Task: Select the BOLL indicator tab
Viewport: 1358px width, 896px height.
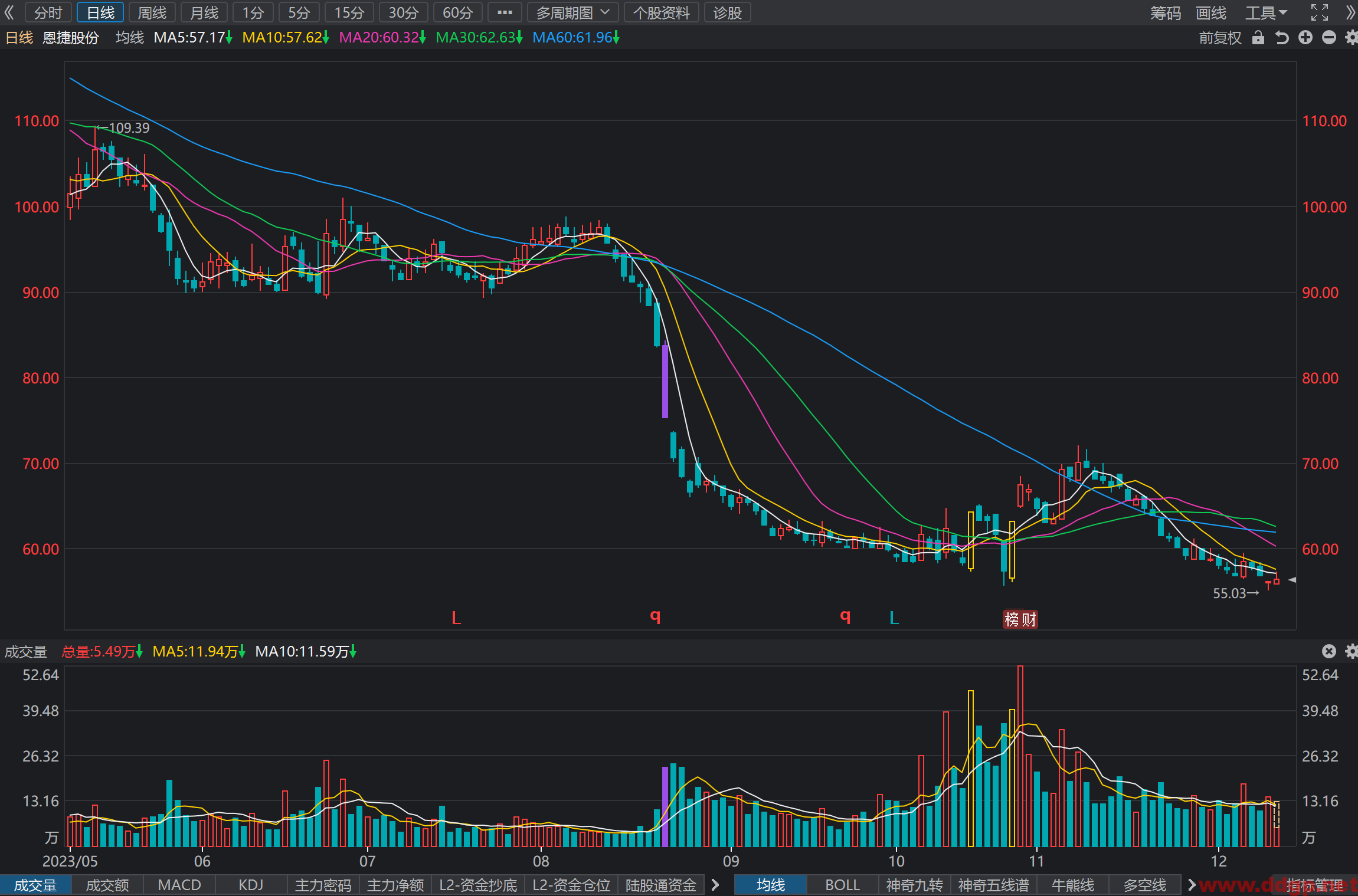Action: pyautogui.click(x=842, y=885)
